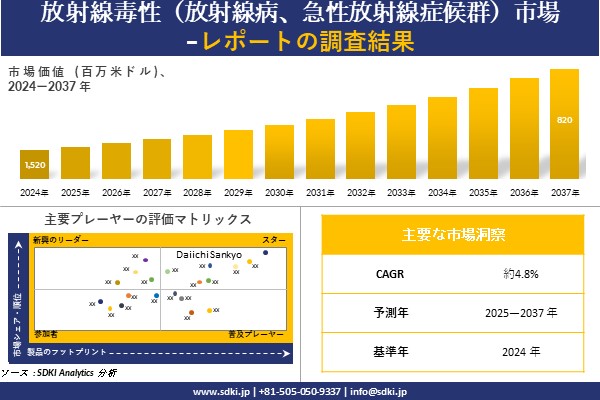Click the 主要な市場洞察 table header
Viewport: 600px width, 400px height.
point(453,234)
